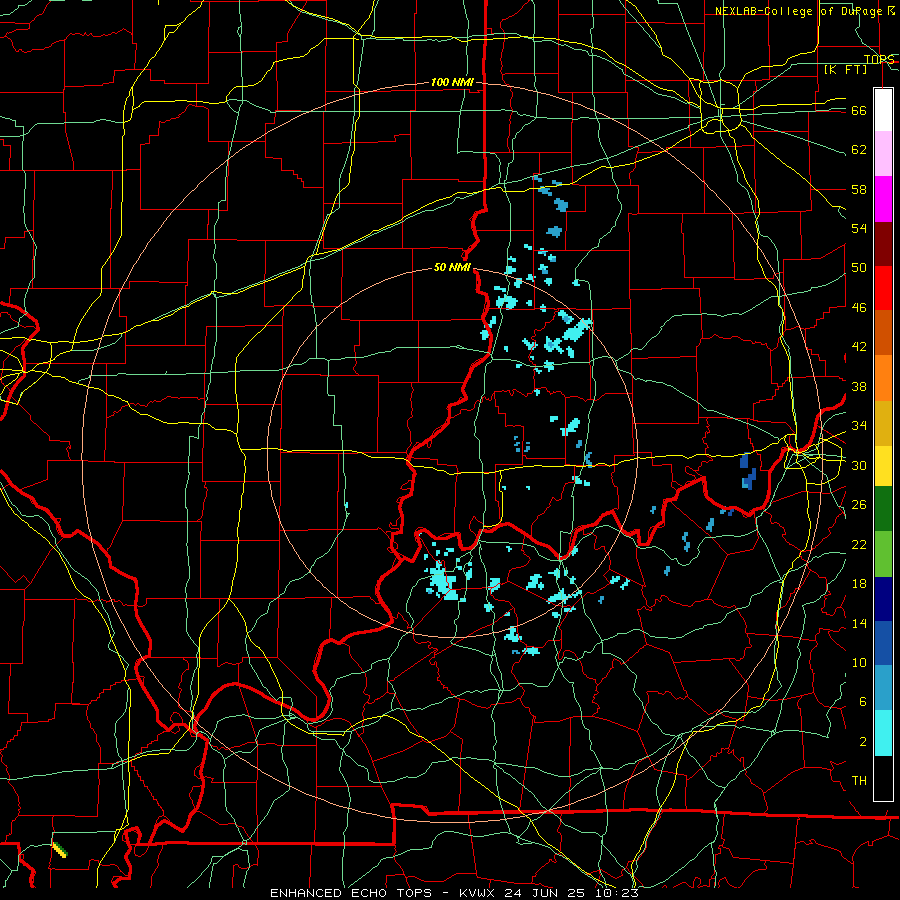
Task: Click the "18" legend value
Action: click(x=859, y=584)
